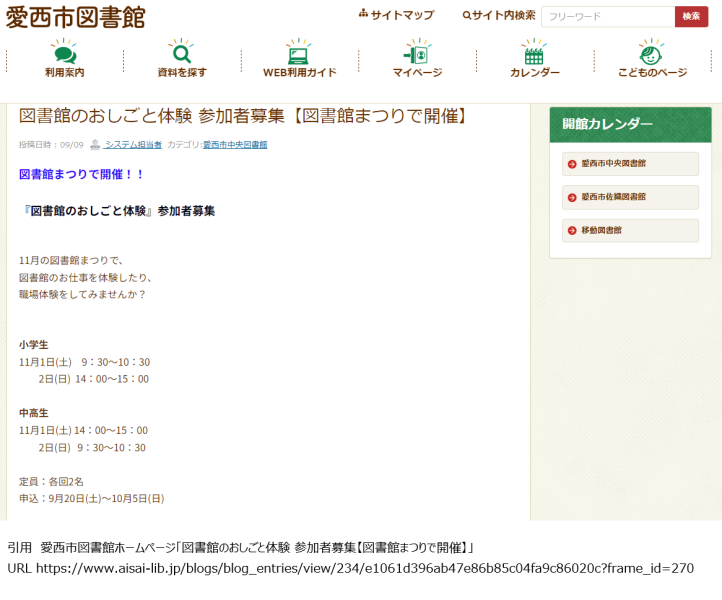Image resolution: width=722 pixels, height=600 pixels.
Task: Click the サイトマップ hierarchy icon
Action: 363,14
